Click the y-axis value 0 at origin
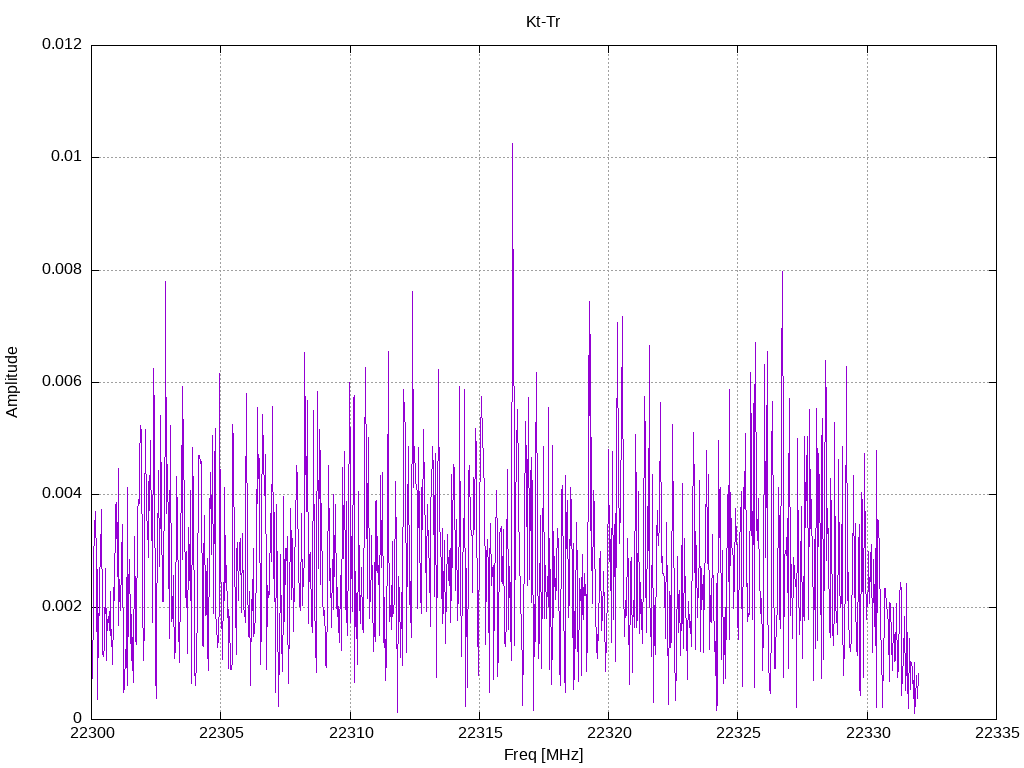Screen dimensions: 1024x768 point(78,719)
